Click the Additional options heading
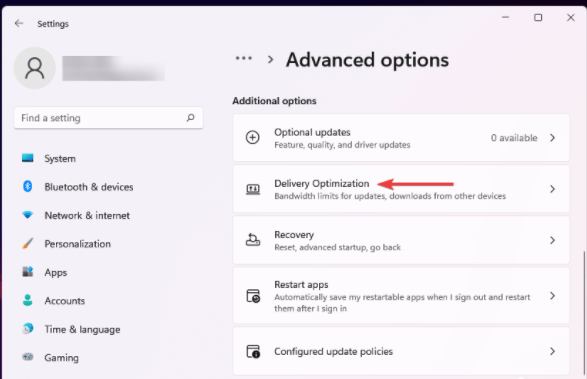The image size is (587, 379). click(x=274, y=101)
